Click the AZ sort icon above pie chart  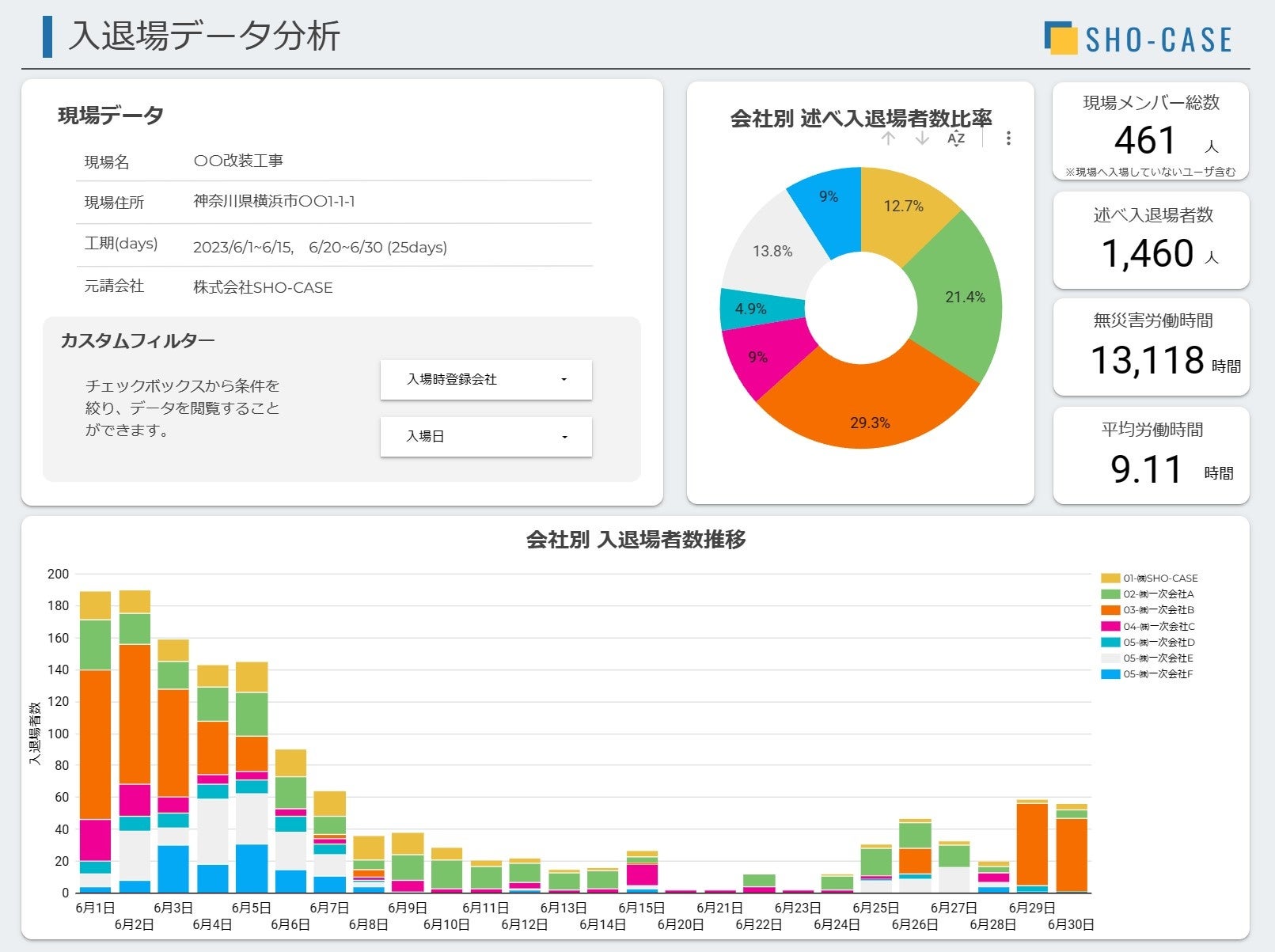[x=956, y=138]
